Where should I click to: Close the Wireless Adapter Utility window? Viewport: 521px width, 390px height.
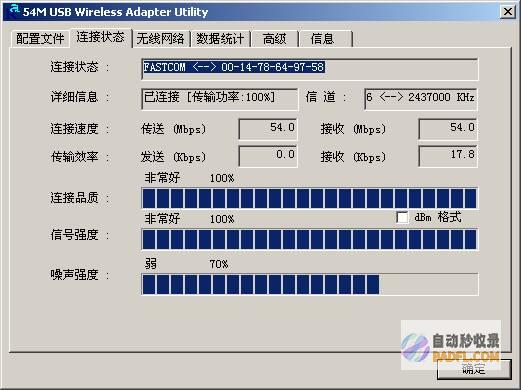pyautogui.click(x=508, y=12)
